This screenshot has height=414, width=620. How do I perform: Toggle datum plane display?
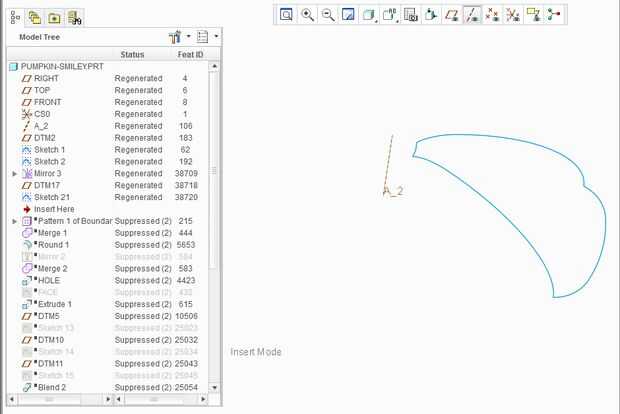click(452, 15)
